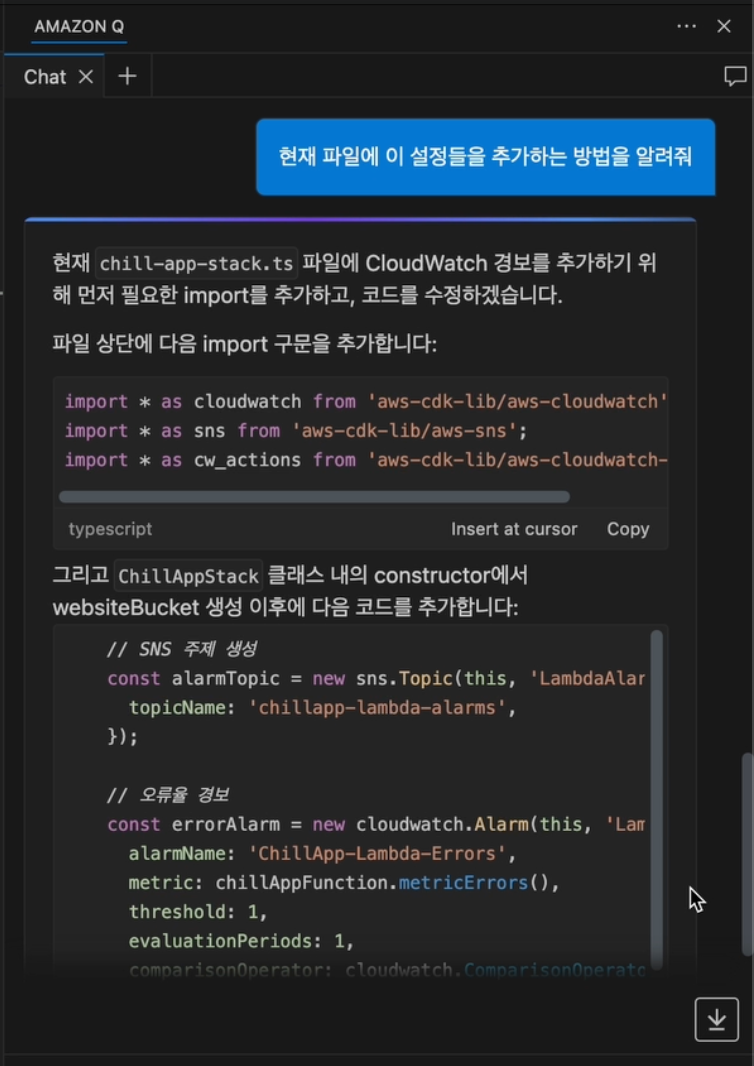
Task: Click the ChillAppStack inline code
Action: [188, 577]
